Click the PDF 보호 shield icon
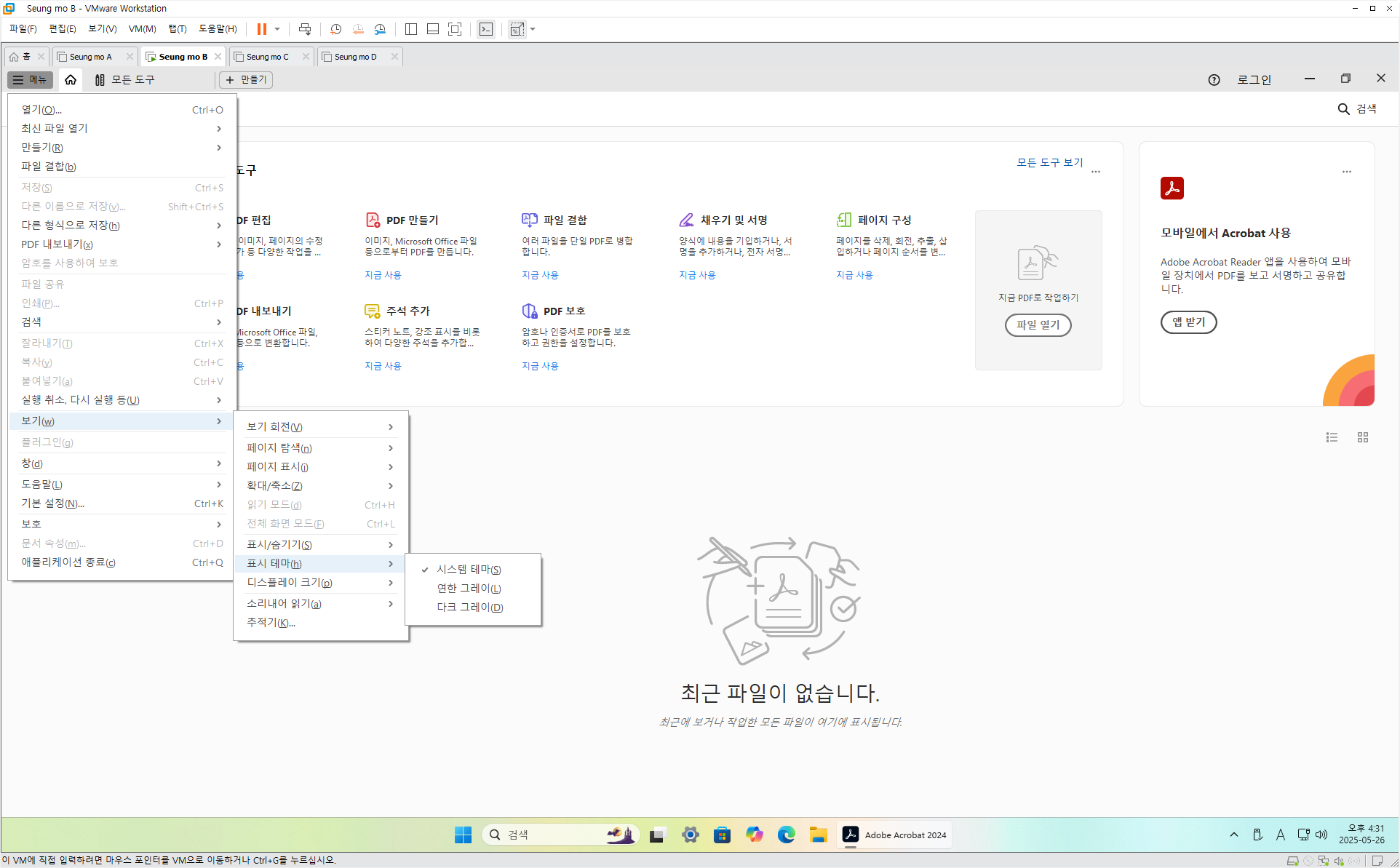 [x=529, y=311]
